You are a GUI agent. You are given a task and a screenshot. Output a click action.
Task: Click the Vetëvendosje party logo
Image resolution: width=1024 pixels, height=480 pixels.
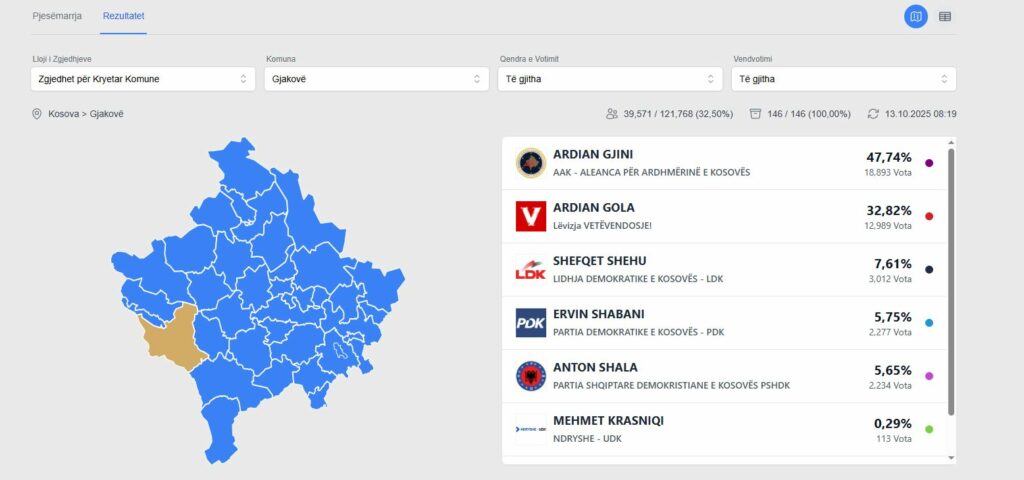[x=530, y=216]
